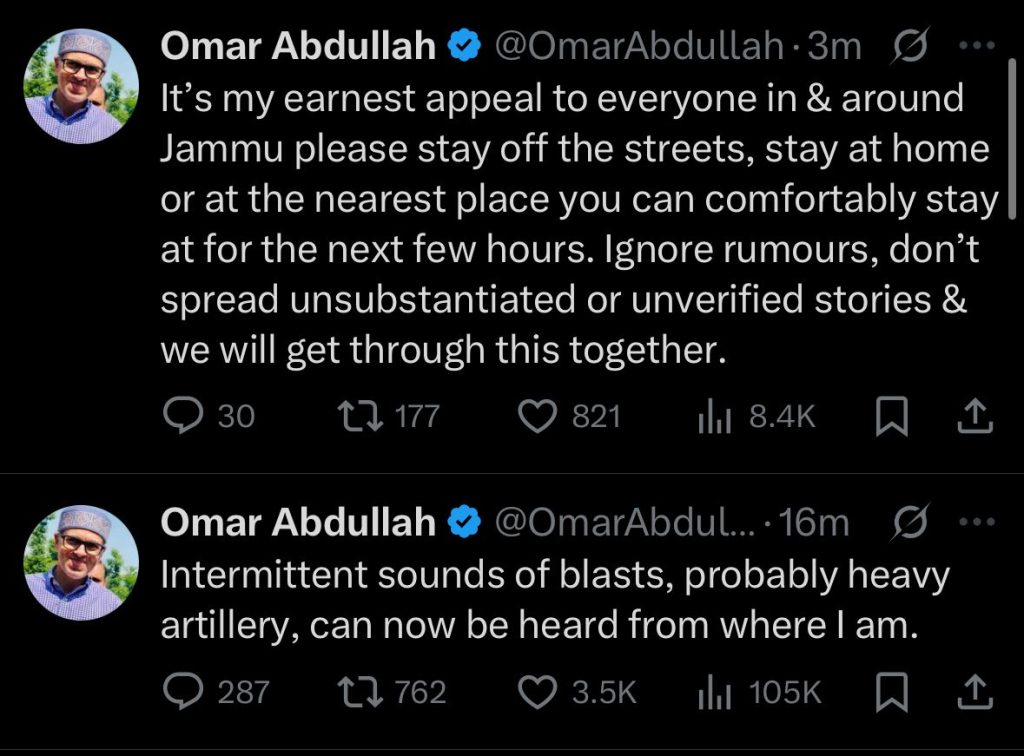The image size is (1024, 756).
Task: View analytics of the 105K views tweet
Action: coord(710,691)
